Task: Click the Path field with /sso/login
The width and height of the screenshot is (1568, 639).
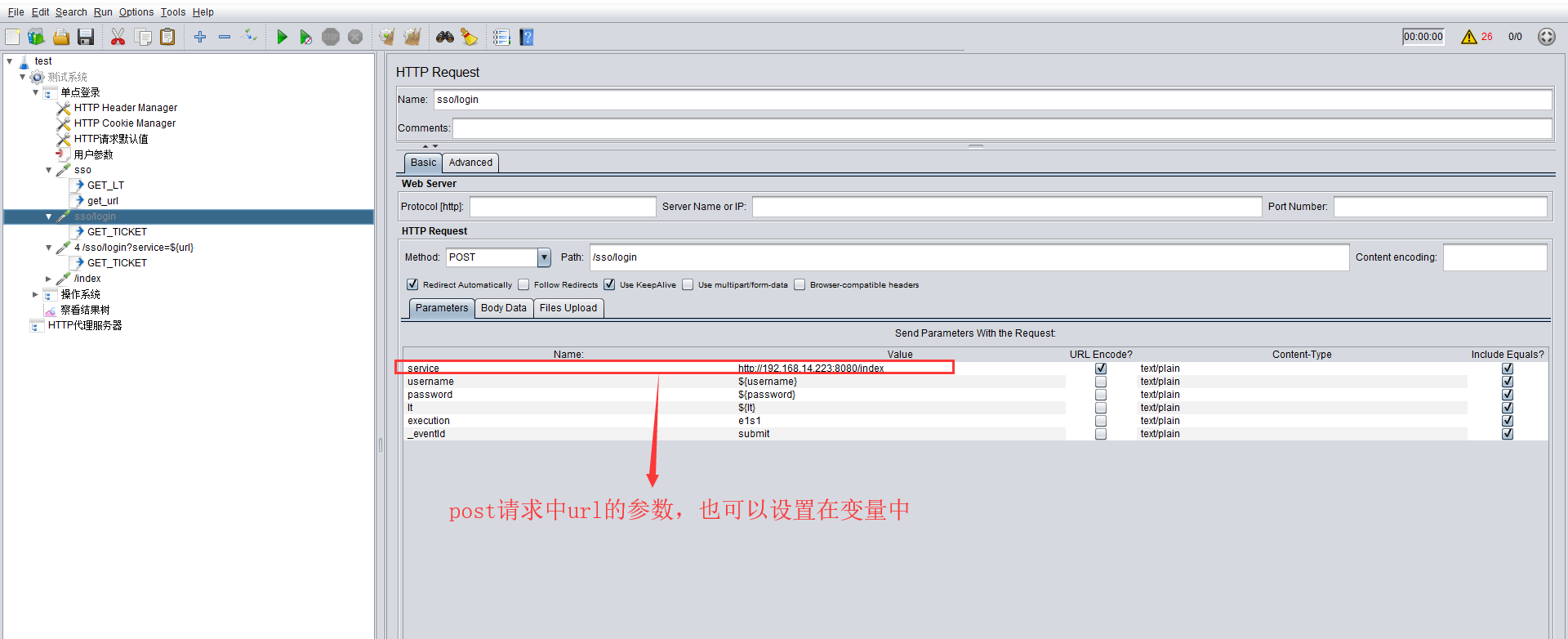Action: tap(969, 257)
